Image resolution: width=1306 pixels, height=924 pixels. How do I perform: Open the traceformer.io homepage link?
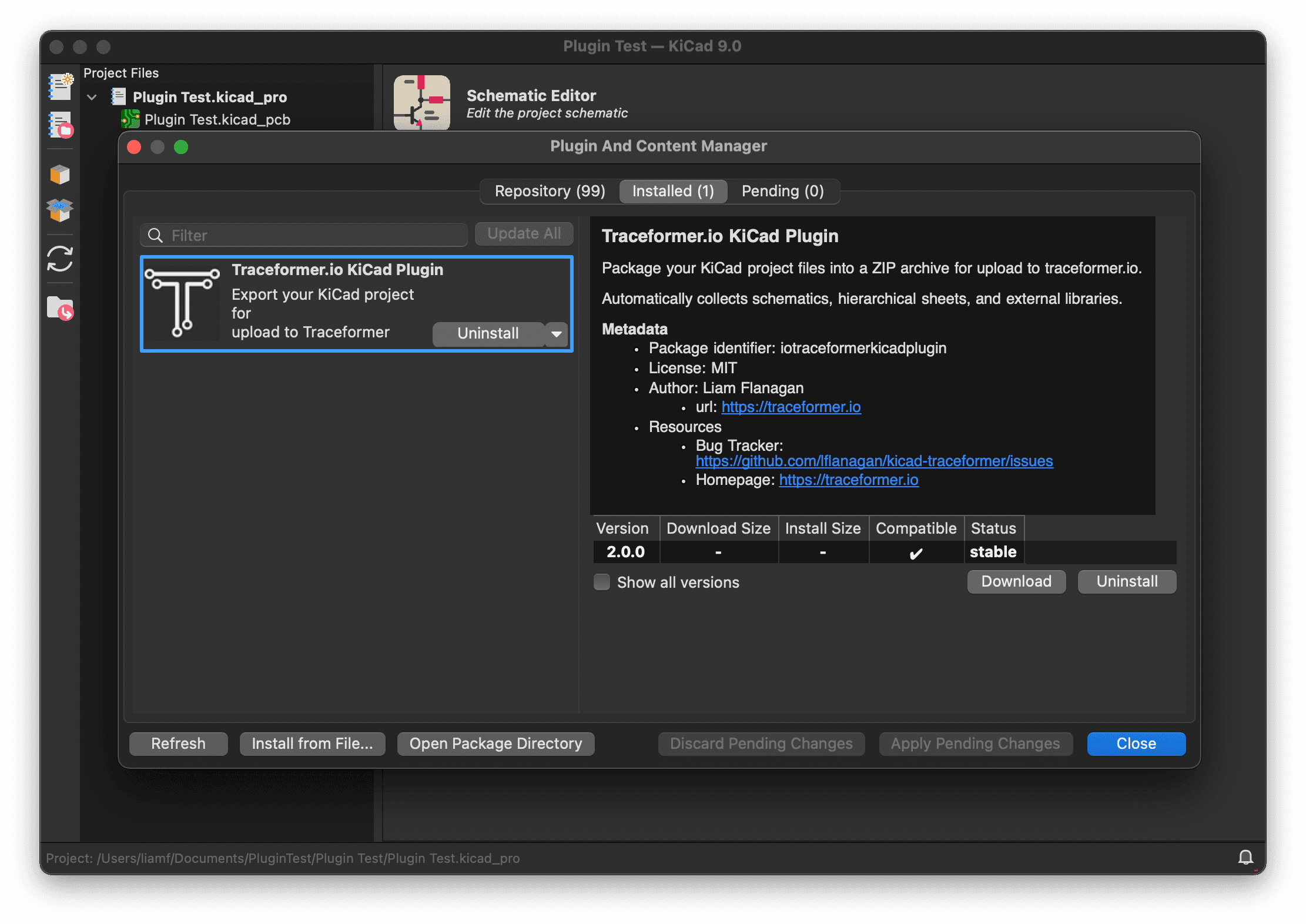(x=848, y=480)
